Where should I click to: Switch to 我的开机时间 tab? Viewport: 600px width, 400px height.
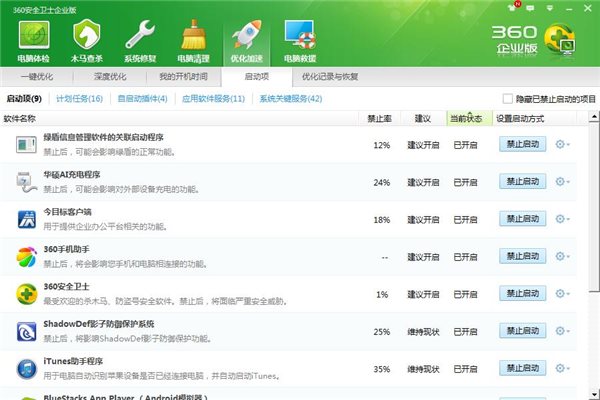click(x=183, y=77)
